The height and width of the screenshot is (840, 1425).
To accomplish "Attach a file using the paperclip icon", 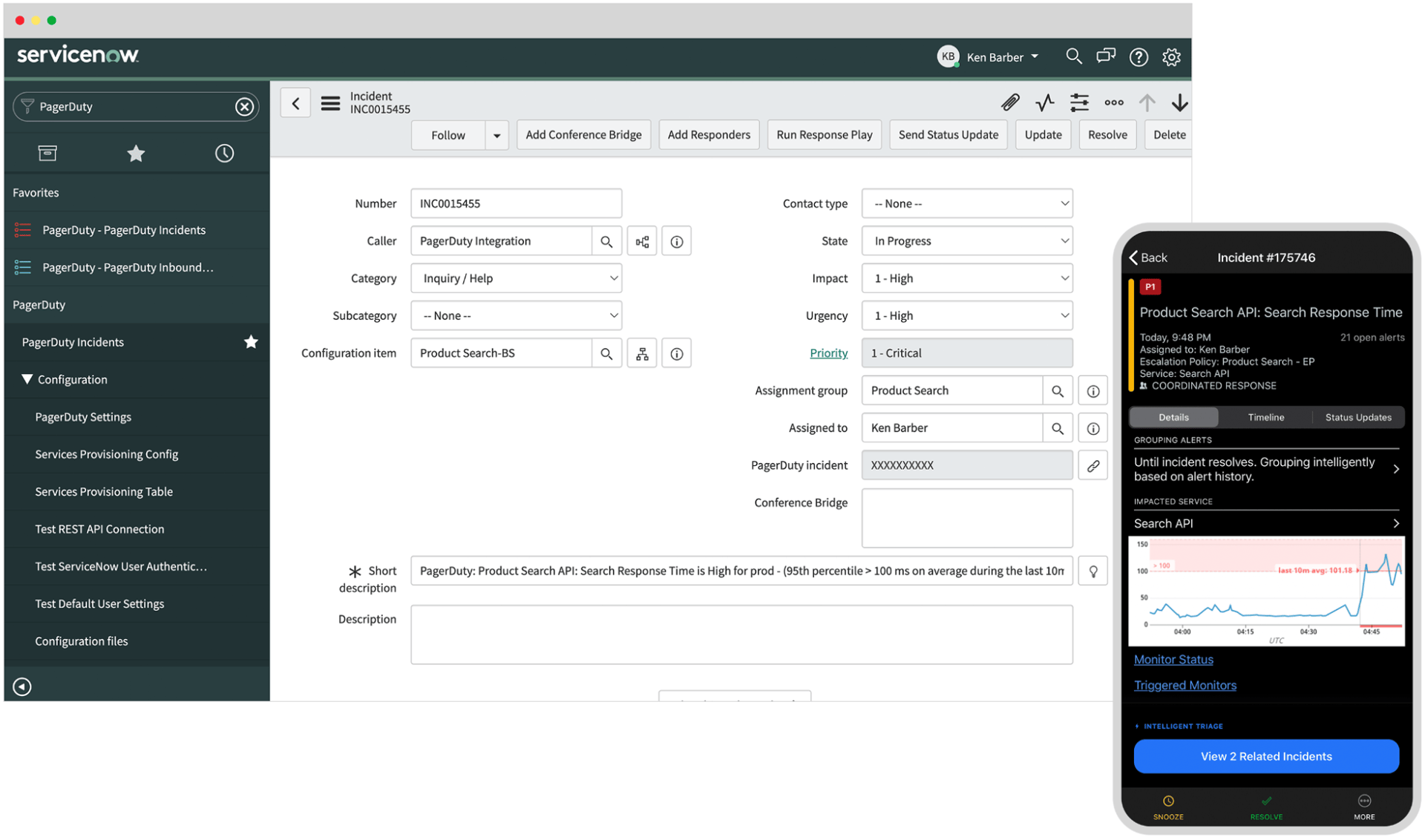I will (x=1010, y=102).
